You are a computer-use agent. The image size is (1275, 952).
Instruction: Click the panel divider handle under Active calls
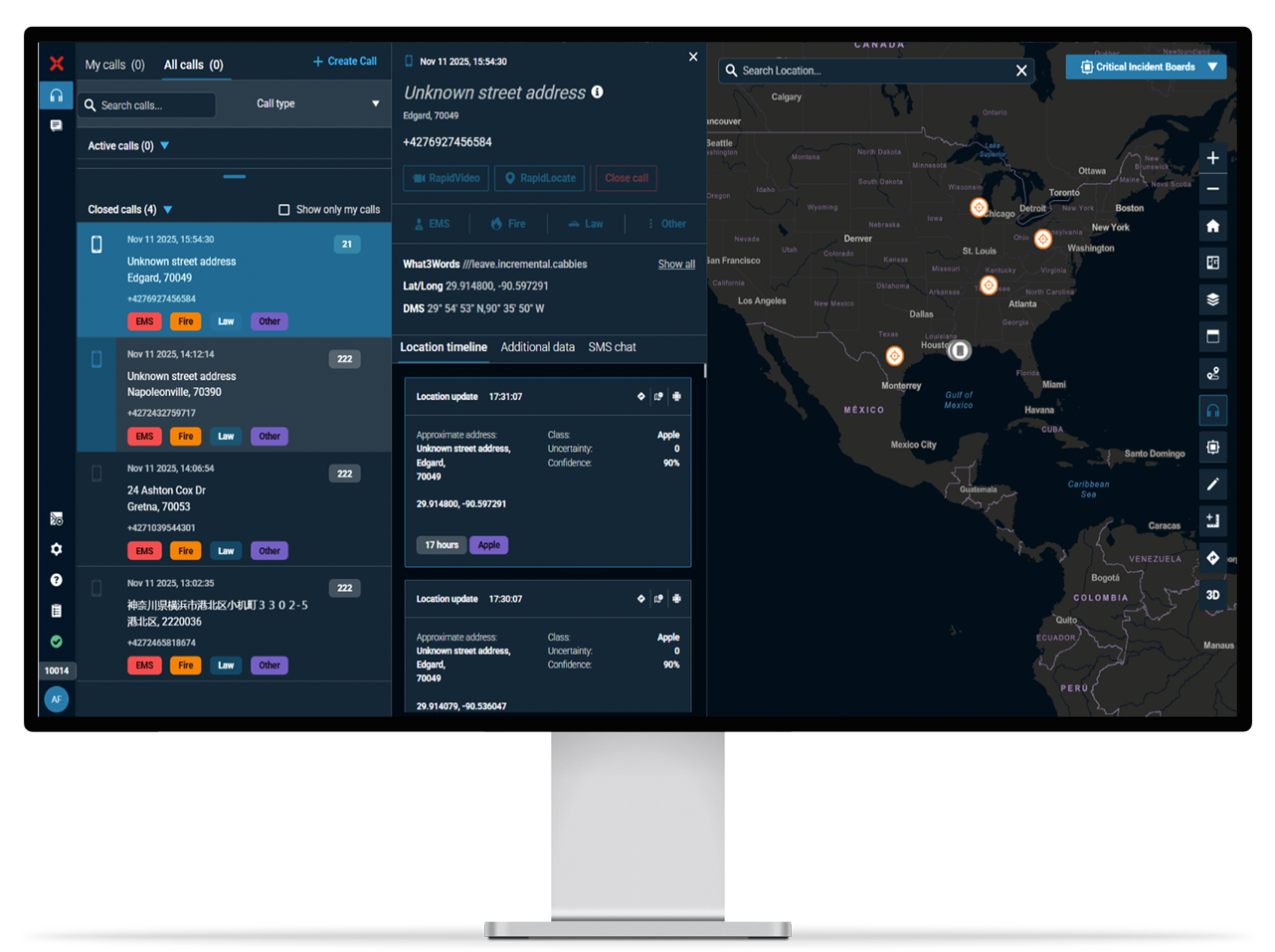point(235,176)
